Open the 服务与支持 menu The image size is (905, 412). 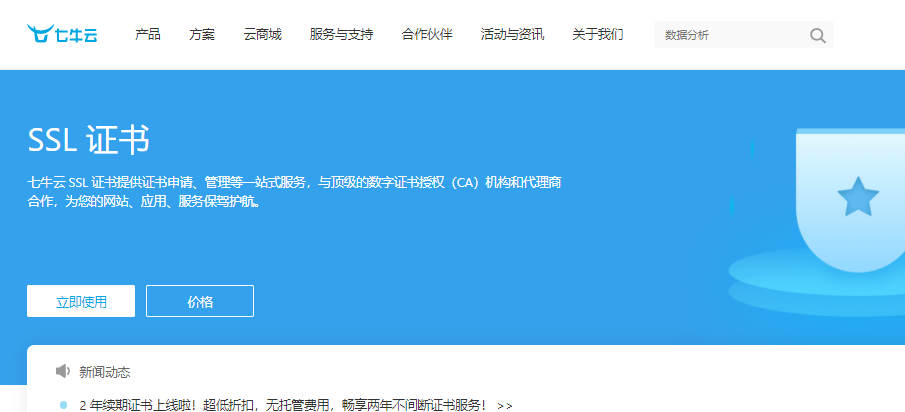pos(342,35)
